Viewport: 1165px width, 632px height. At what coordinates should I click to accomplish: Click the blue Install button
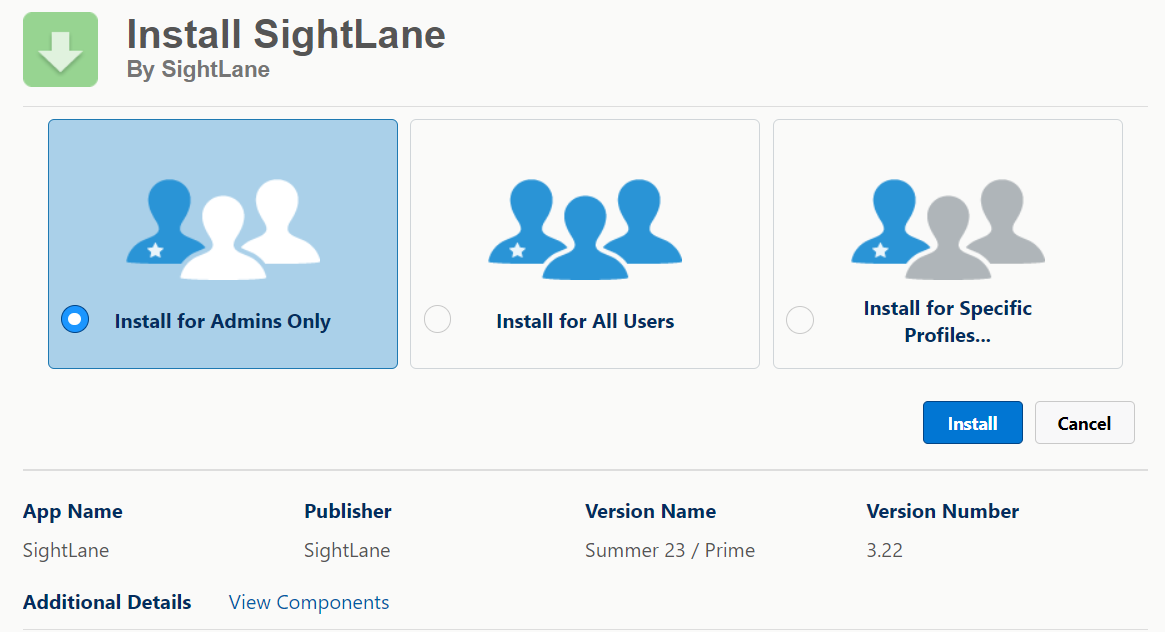point(973,423)
